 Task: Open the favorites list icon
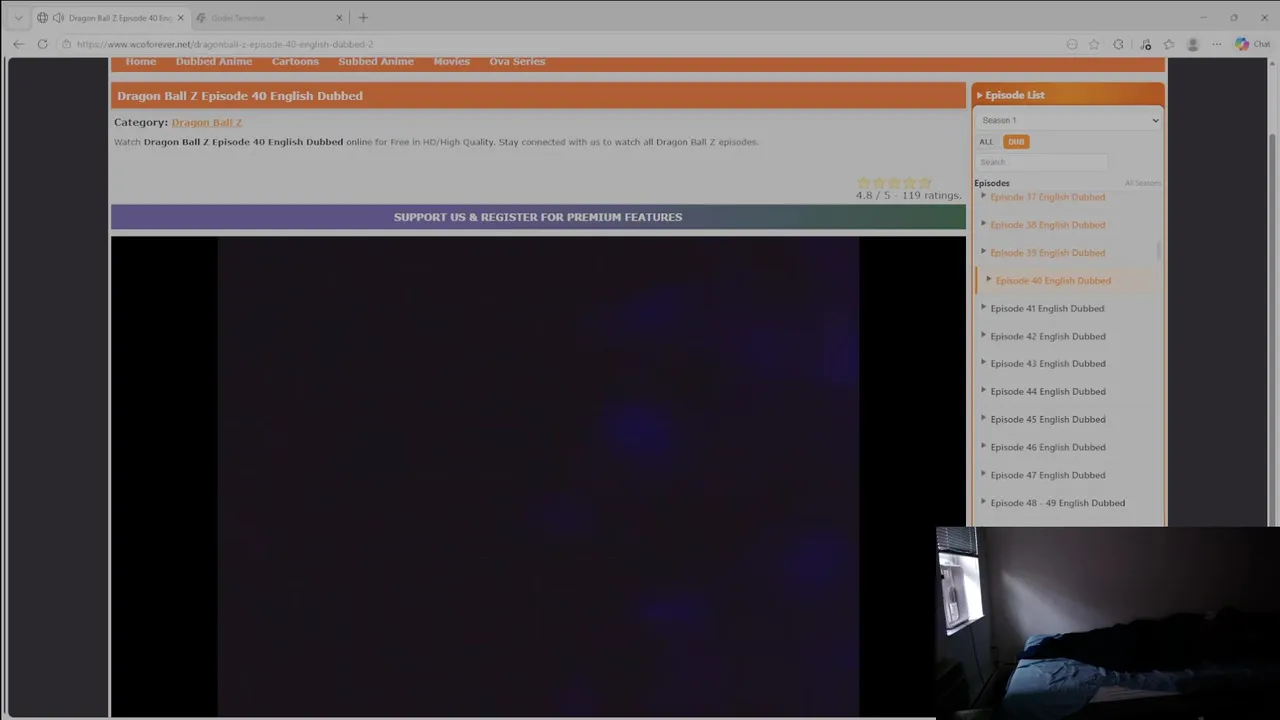(x=1169, y=44)
